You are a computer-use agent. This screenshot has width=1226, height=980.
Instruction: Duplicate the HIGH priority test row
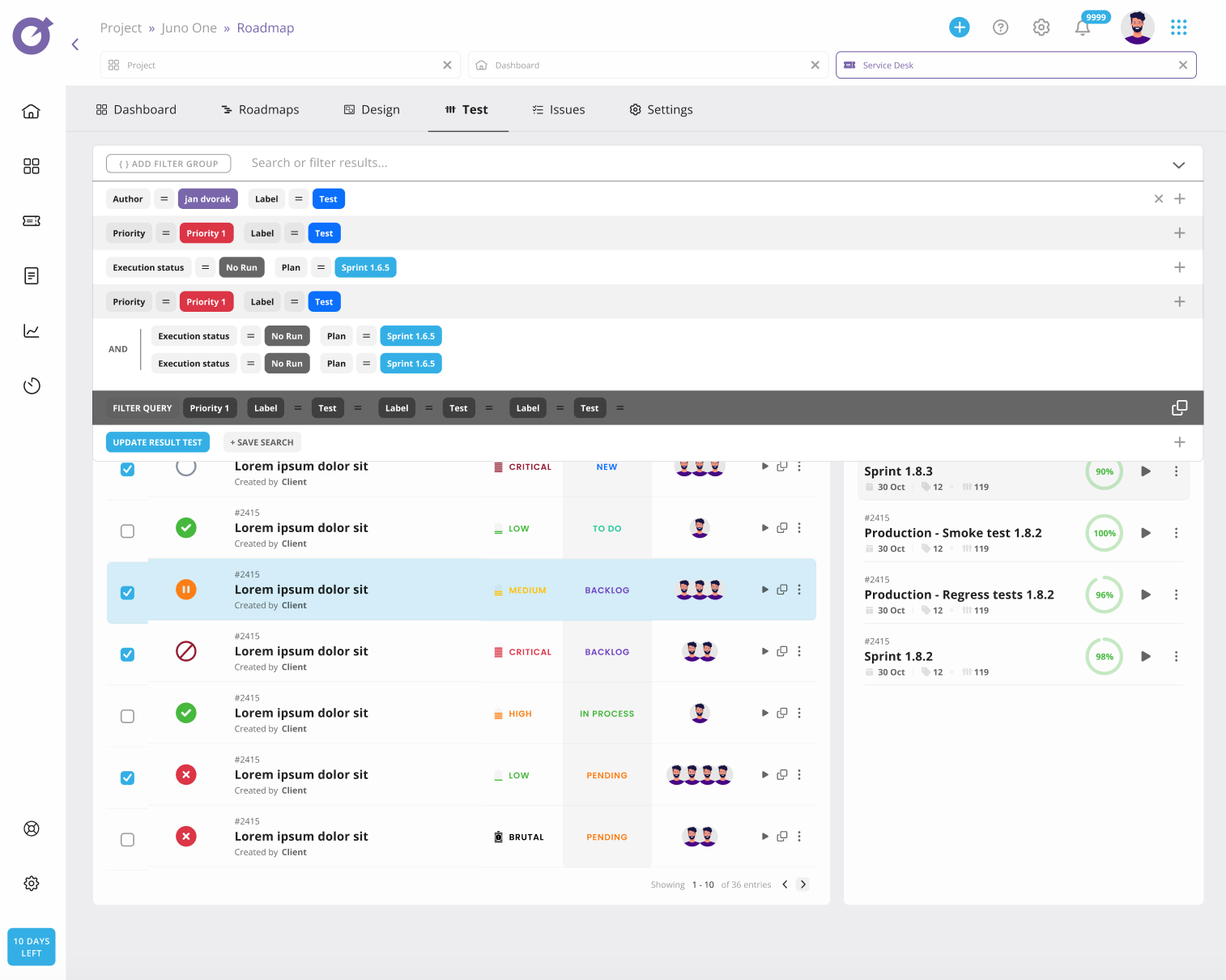(782, 714)
